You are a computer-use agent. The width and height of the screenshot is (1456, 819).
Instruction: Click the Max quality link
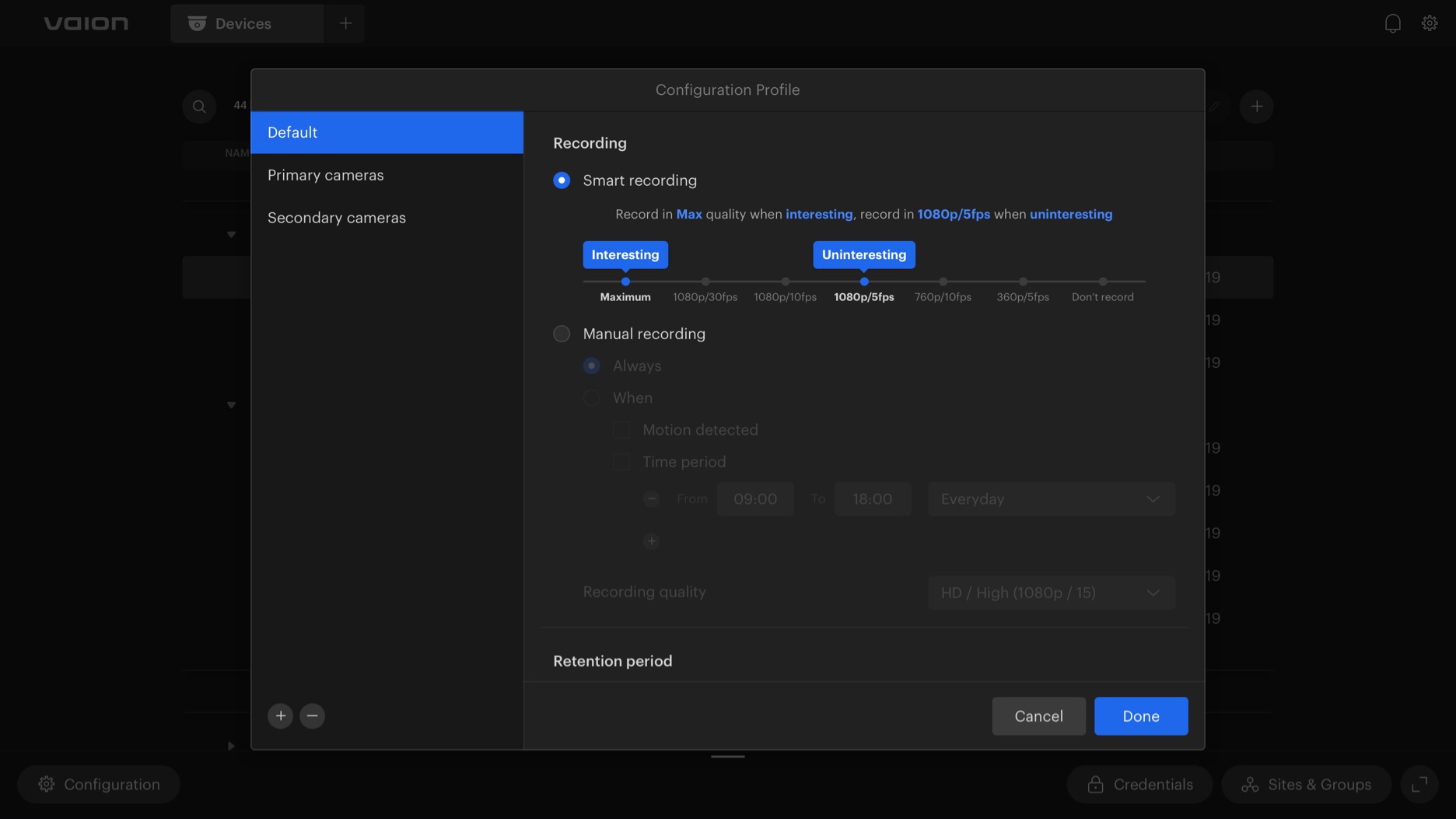click(689, 215)
